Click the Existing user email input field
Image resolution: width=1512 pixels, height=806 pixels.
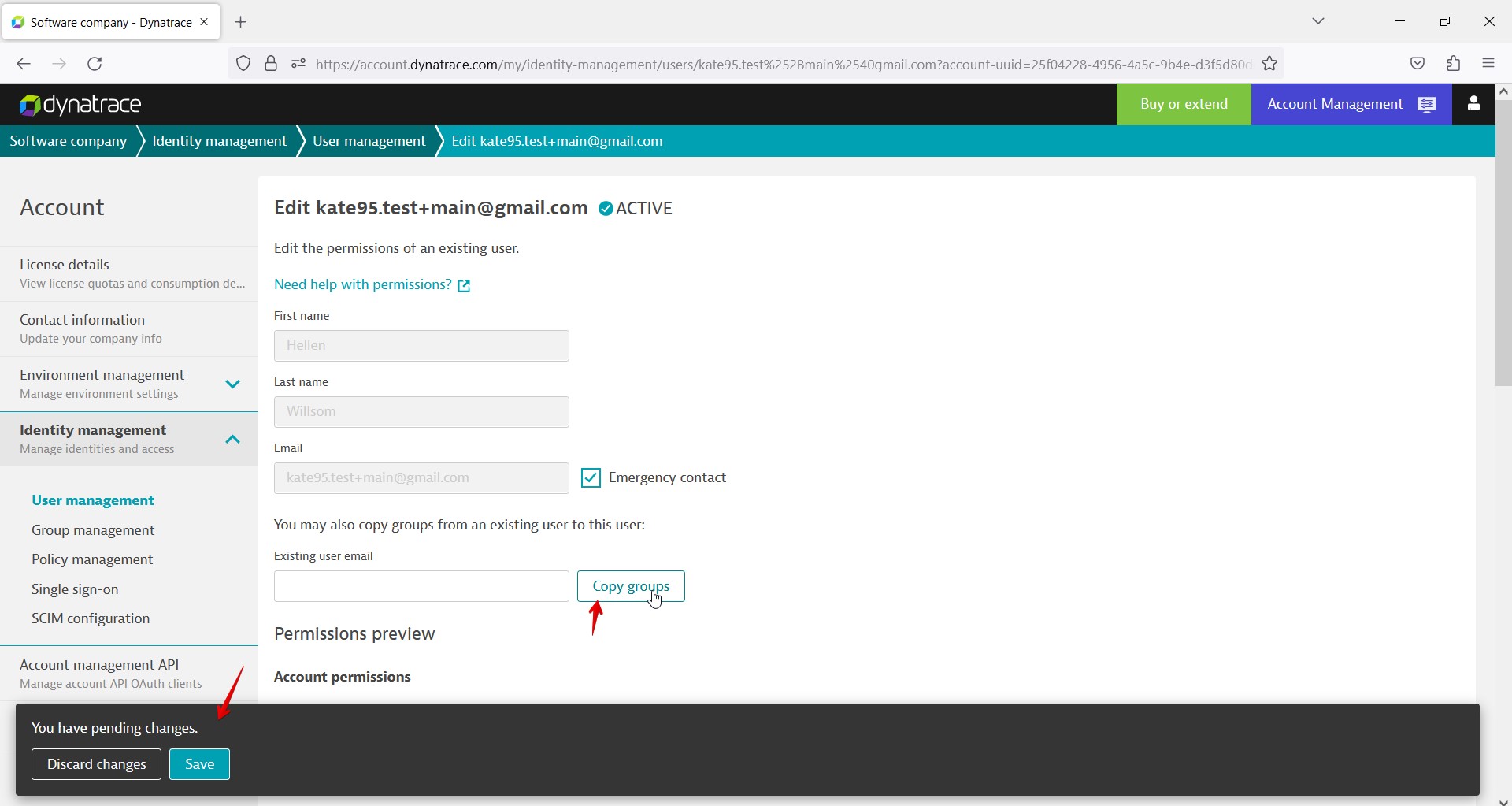[421, 586]
